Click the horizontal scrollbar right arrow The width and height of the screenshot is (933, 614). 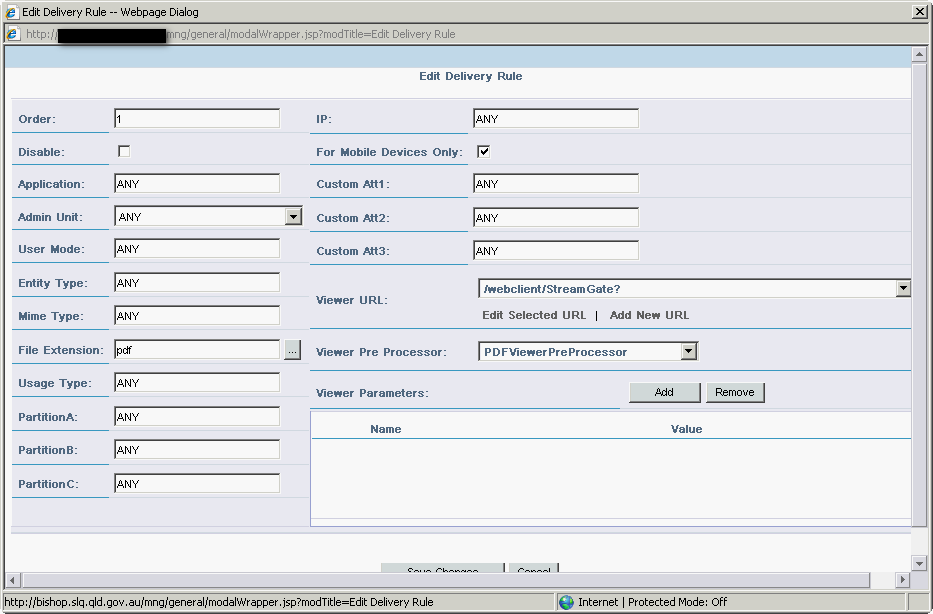coord(902,580)
